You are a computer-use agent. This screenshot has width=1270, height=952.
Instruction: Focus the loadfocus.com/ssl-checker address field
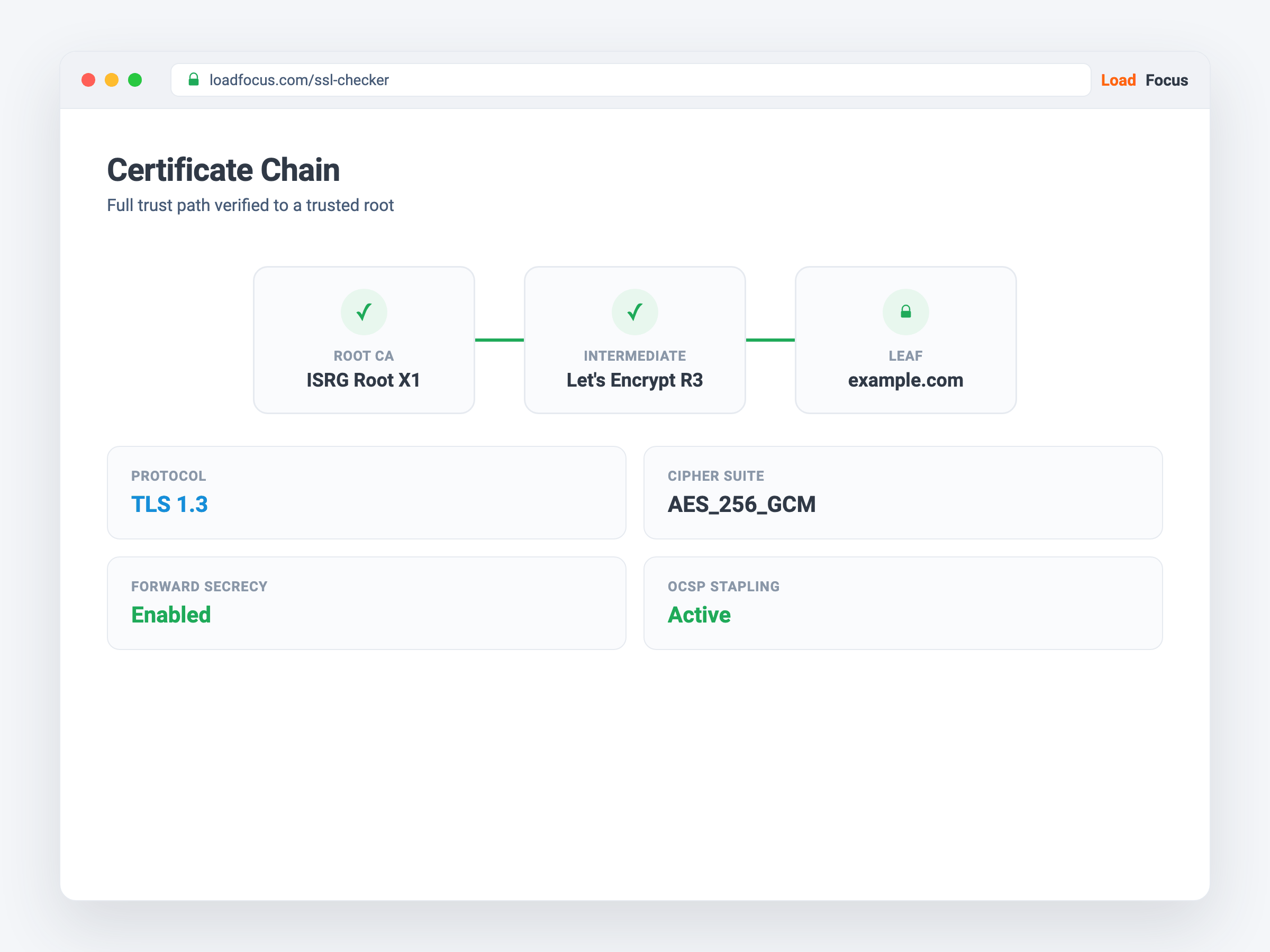(630, 80)
